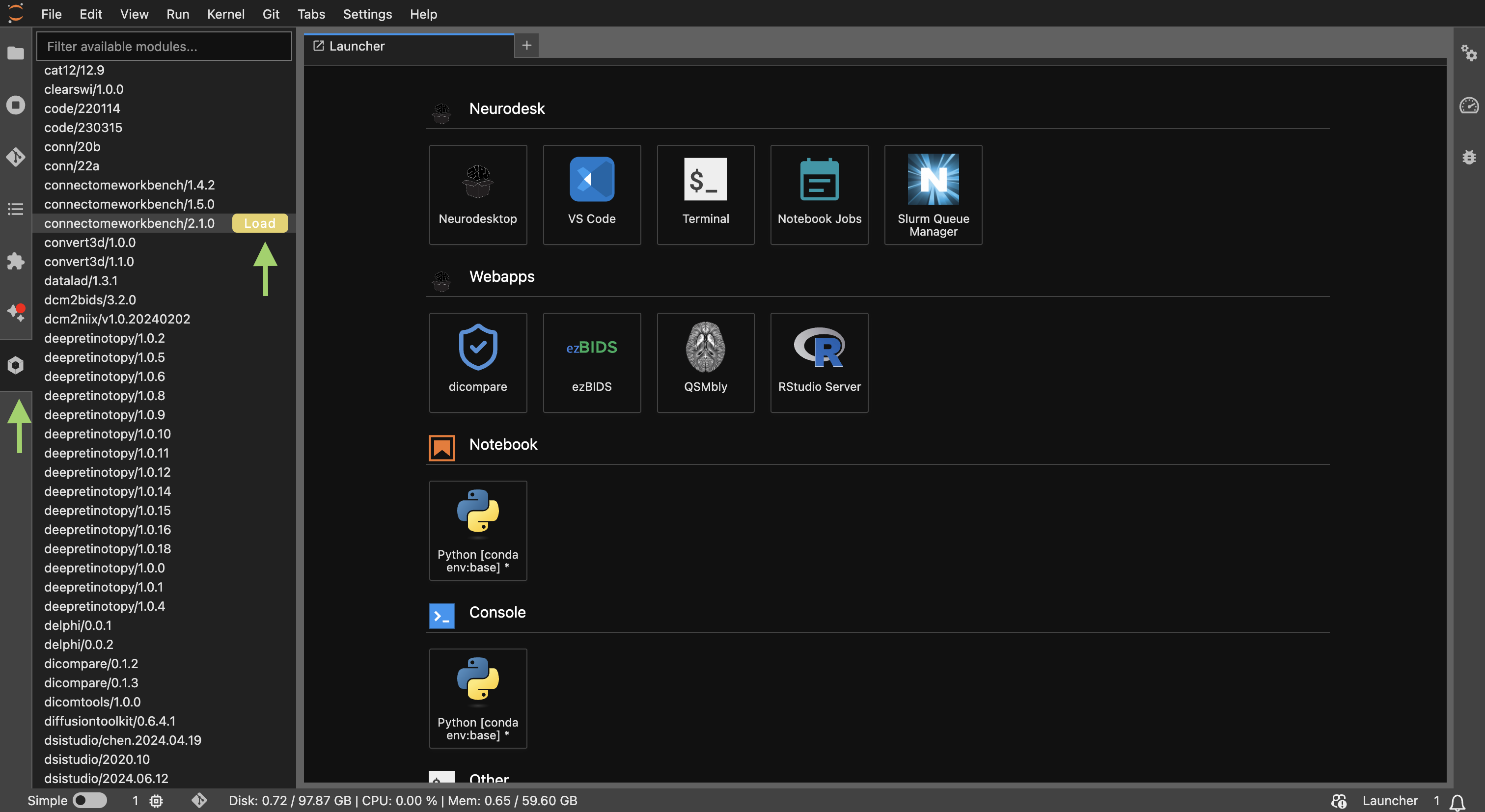Toggle Simple interface mode switch
1485x812 pixels.
click(90, 801)
